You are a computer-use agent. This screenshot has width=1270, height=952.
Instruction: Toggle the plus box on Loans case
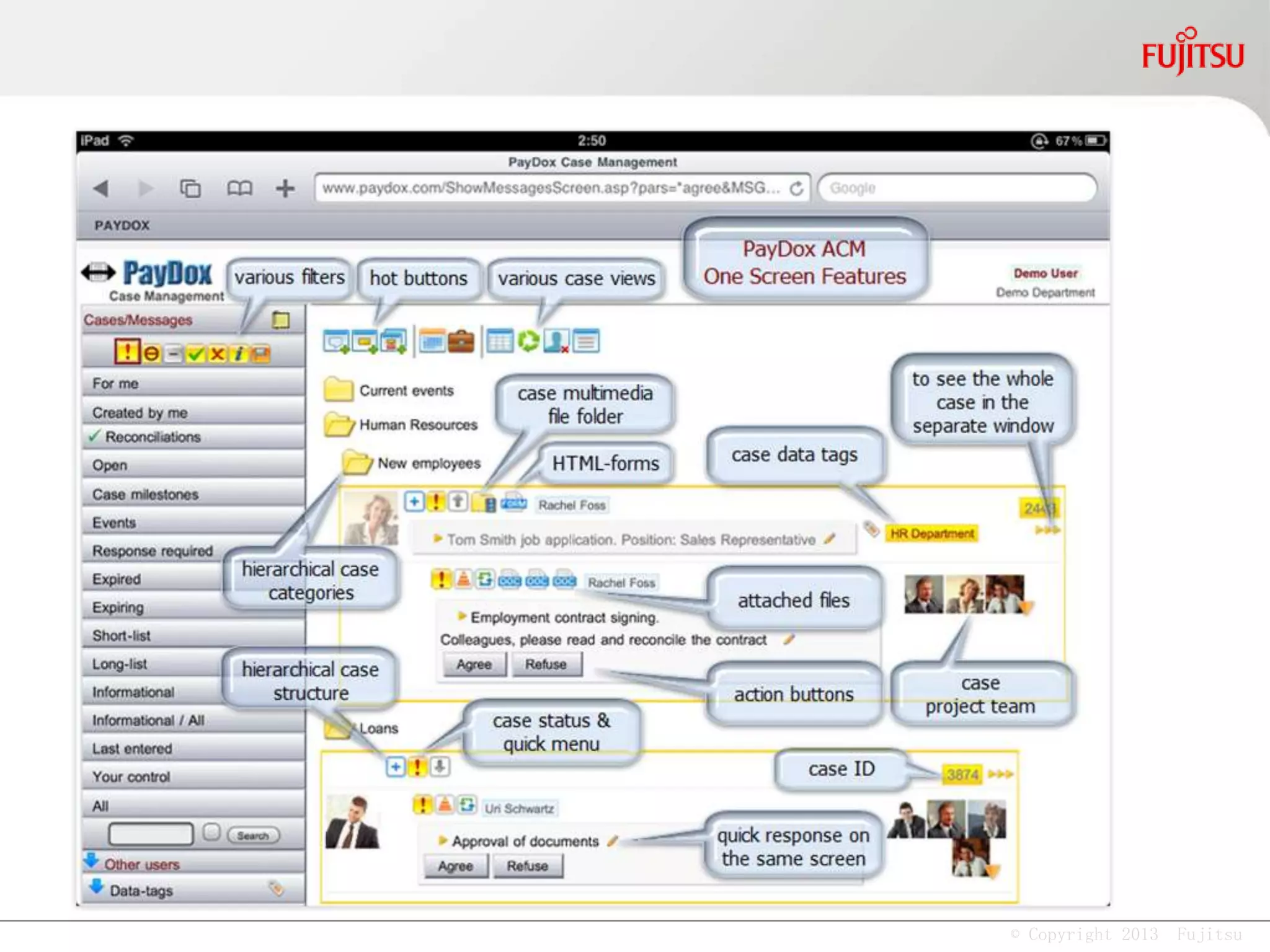(395, 767)
